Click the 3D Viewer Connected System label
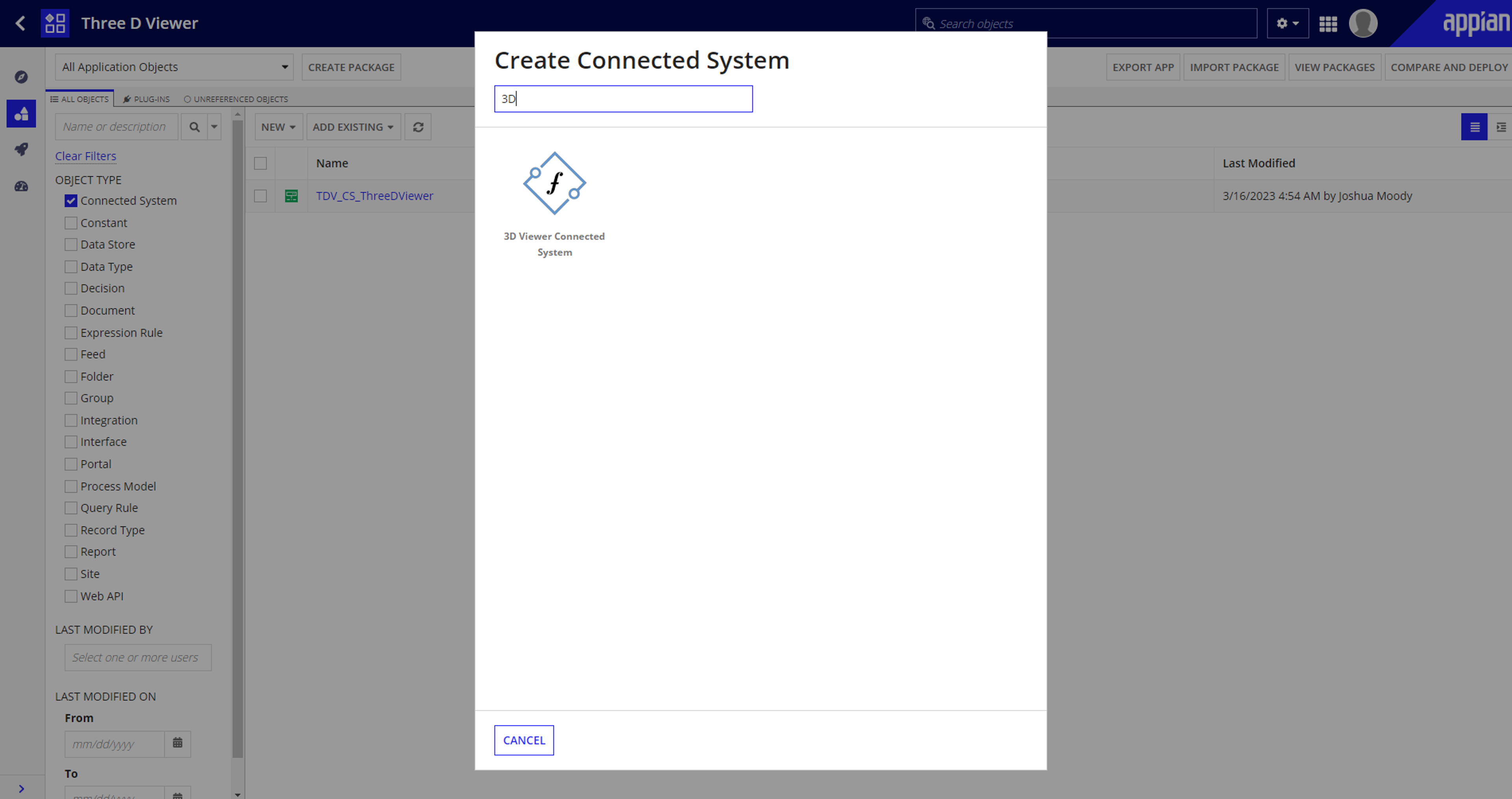The width and height of the screenshot is (1512, 799). 554,244
